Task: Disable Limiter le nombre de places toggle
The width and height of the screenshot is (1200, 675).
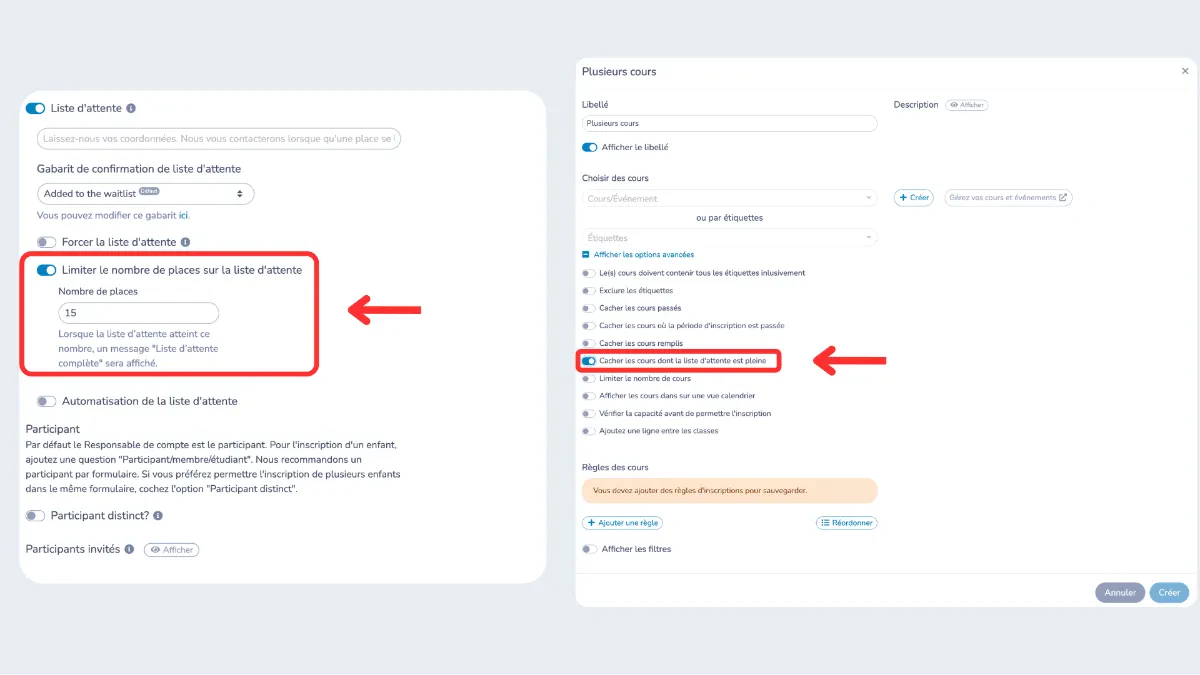Action: pos(46,270)
